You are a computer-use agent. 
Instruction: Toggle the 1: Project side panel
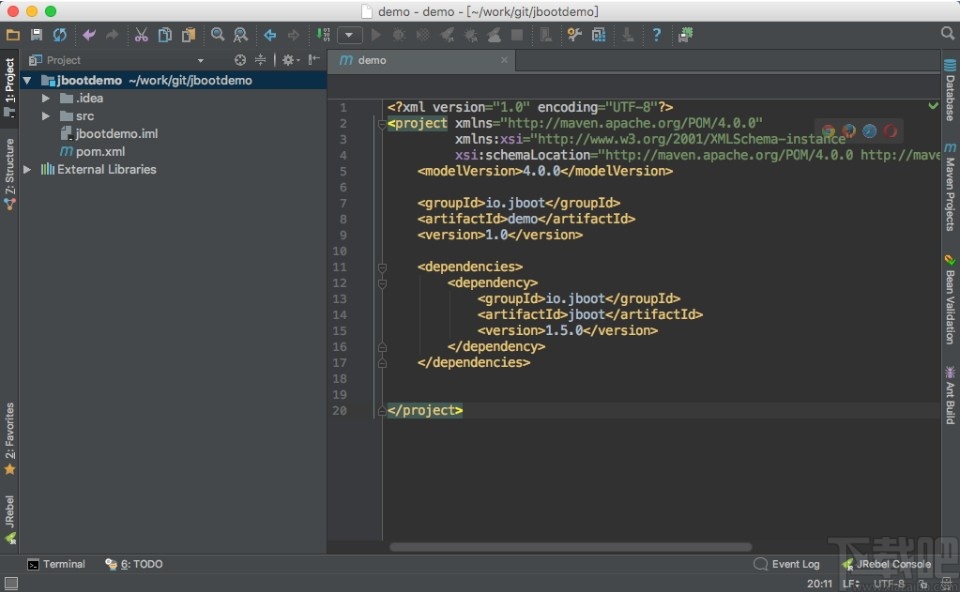10,82
